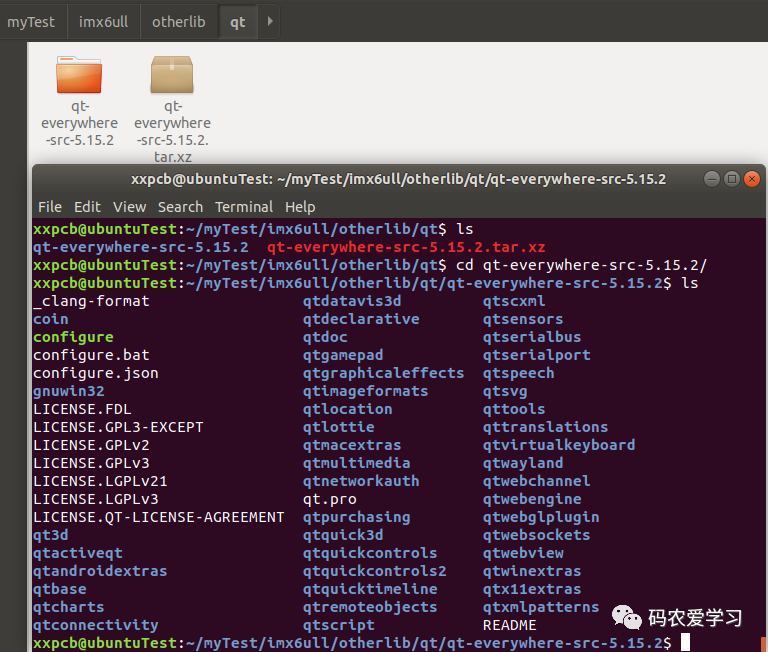Screen dimensions: 768x652
Task: Click the terminal title bar text
Action: pos(398,179)
